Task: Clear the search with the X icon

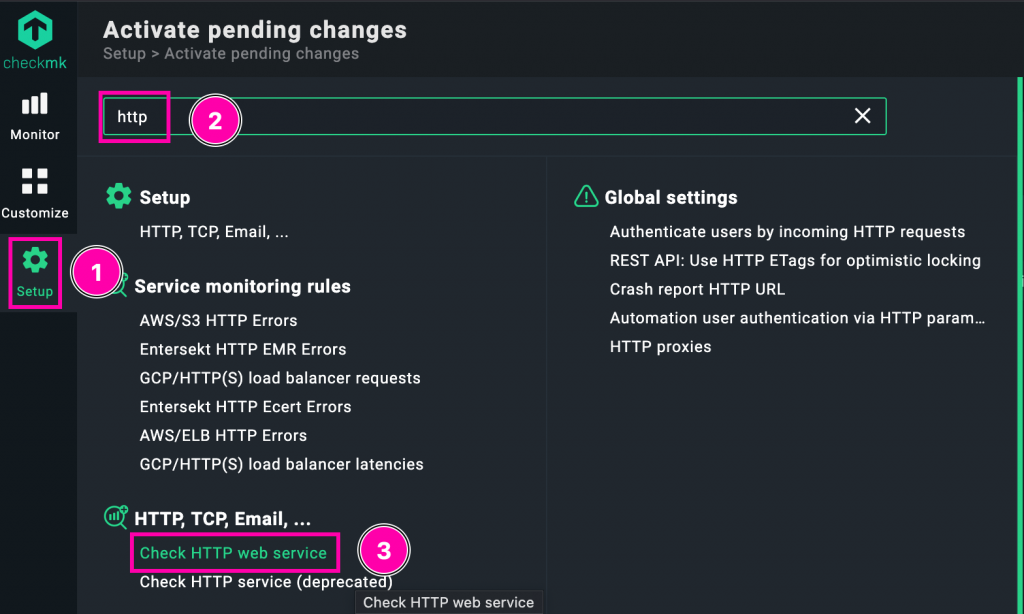Action: tap(863, 116)
